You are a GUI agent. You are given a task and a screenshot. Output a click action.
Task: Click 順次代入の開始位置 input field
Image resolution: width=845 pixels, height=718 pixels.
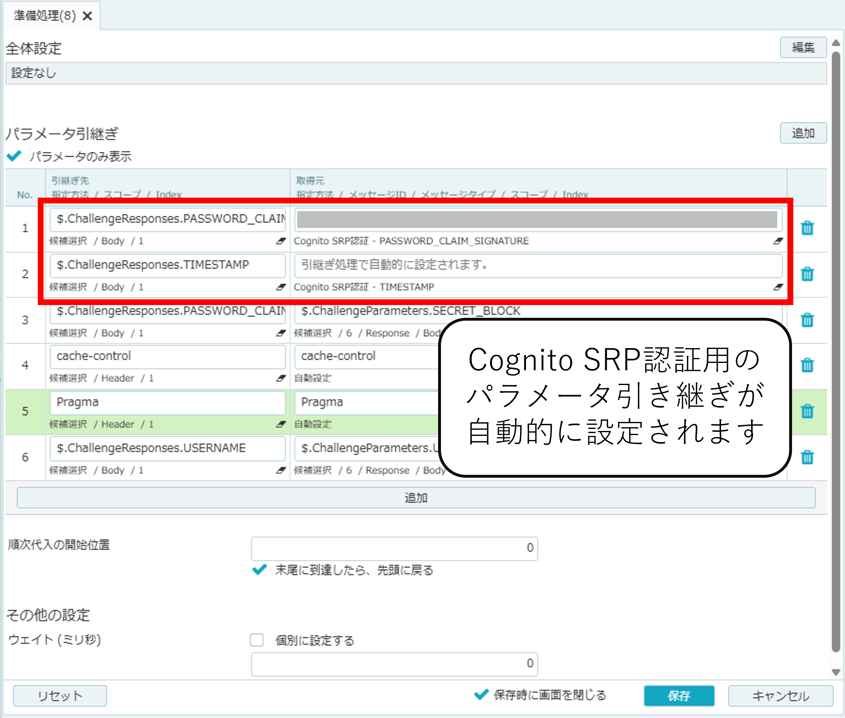click(394, 548)
